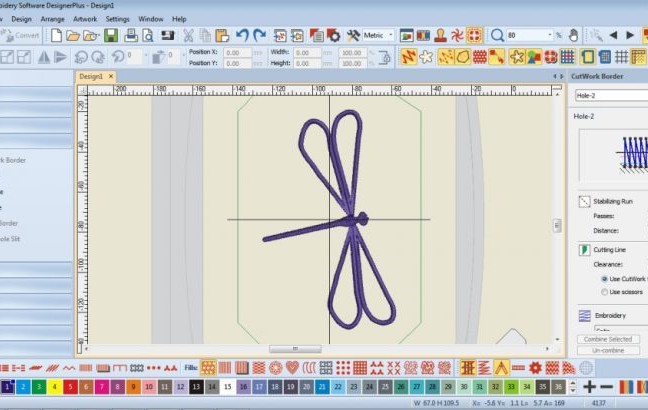
Task: Redo the last action
Action: [260, 35]
